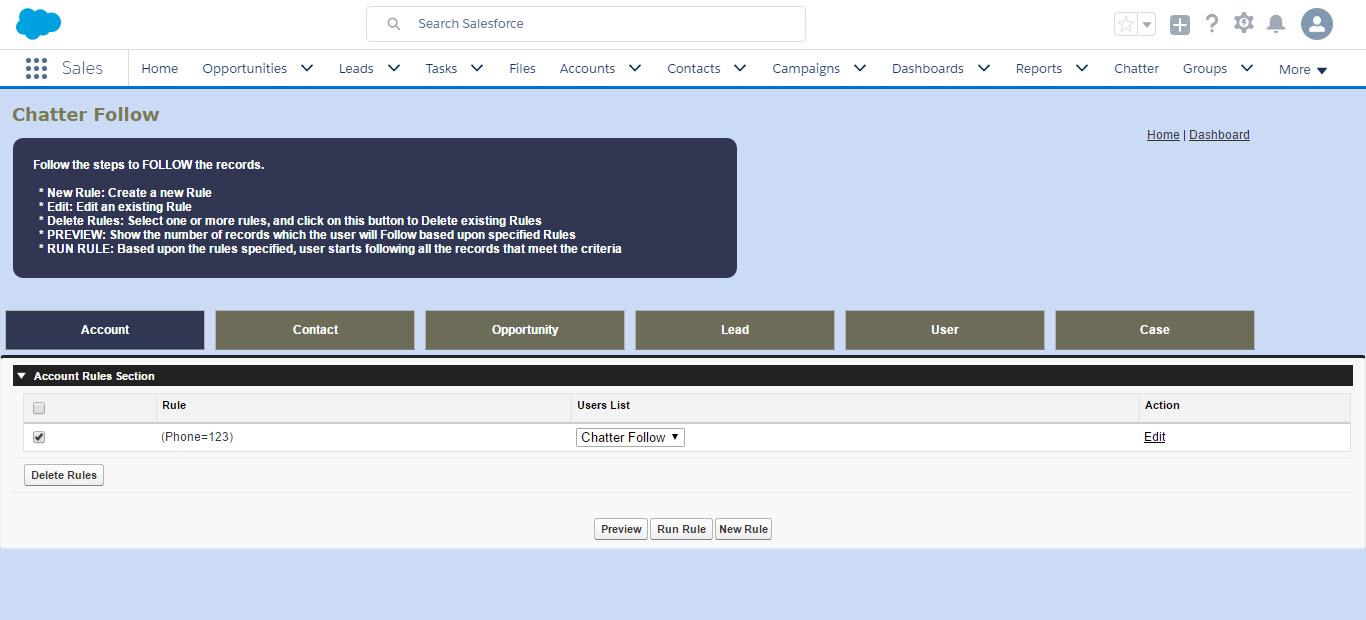The height and width of the screenshot is (620, 1366).
Task: Click the Run Rule button
Action: (681, 529)
